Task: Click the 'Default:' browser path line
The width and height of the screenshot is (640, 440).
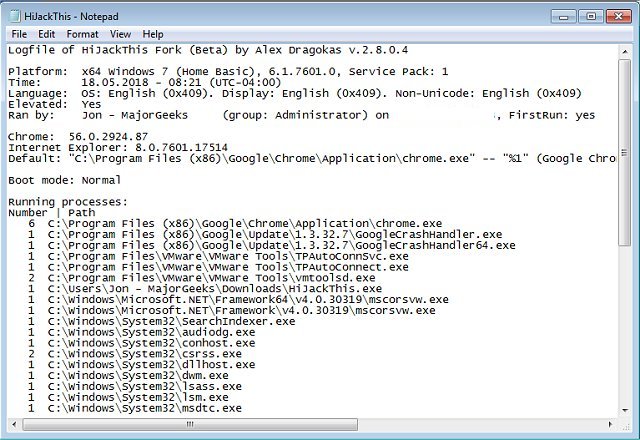Action: (312, 158)
